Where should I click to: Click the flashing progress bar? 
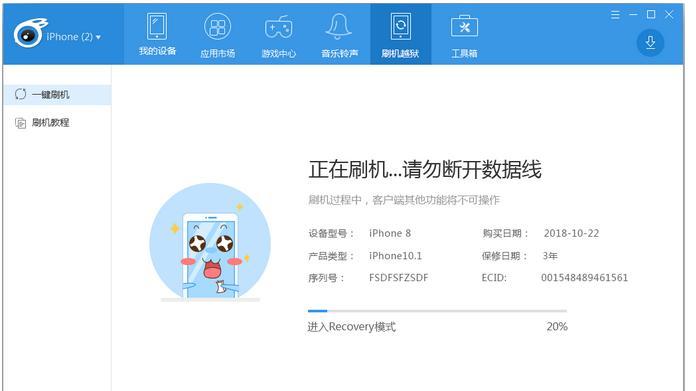pos(437,311)
